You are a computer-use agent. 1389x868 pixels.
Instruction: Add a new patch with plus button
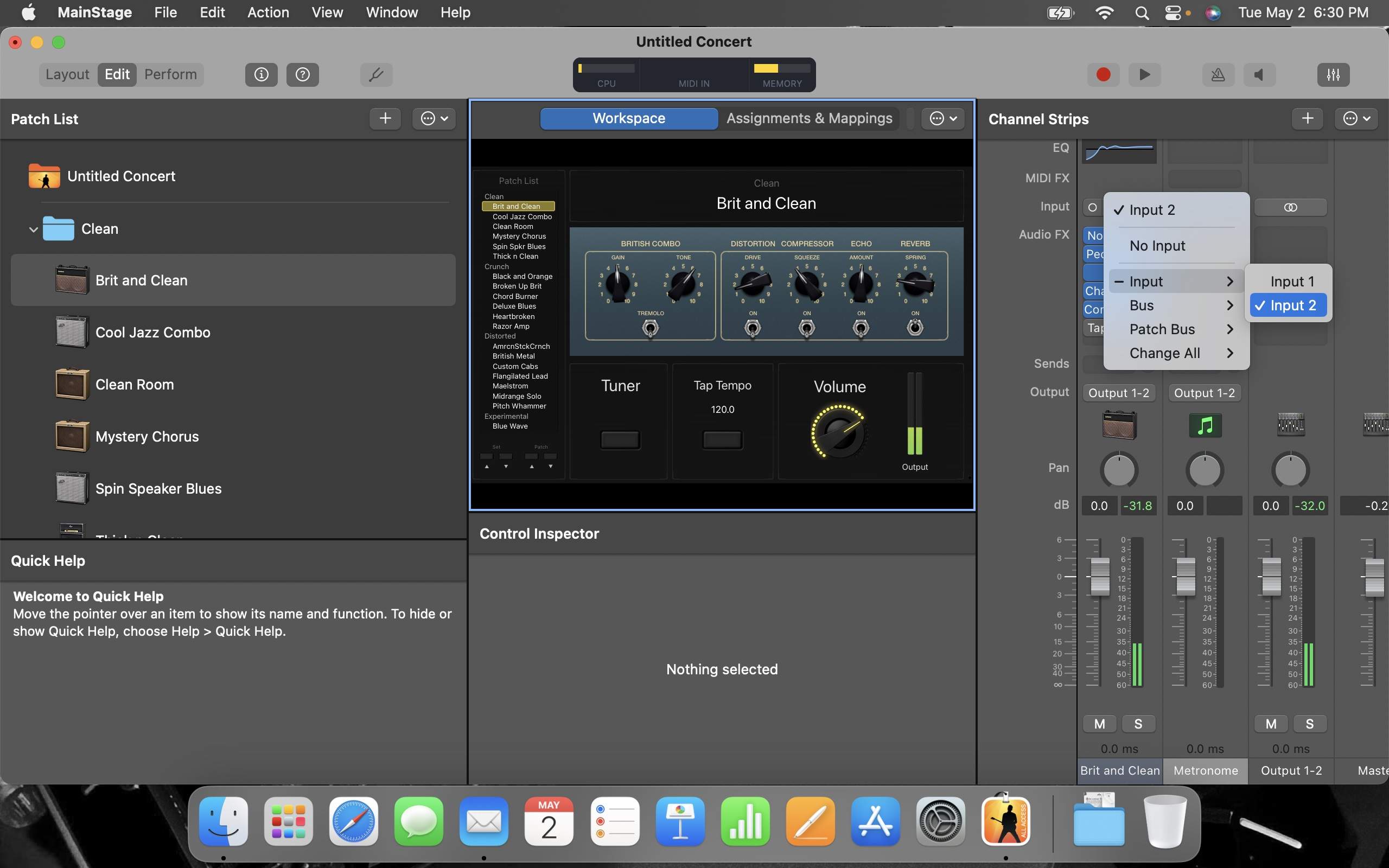tap(385, 119)
